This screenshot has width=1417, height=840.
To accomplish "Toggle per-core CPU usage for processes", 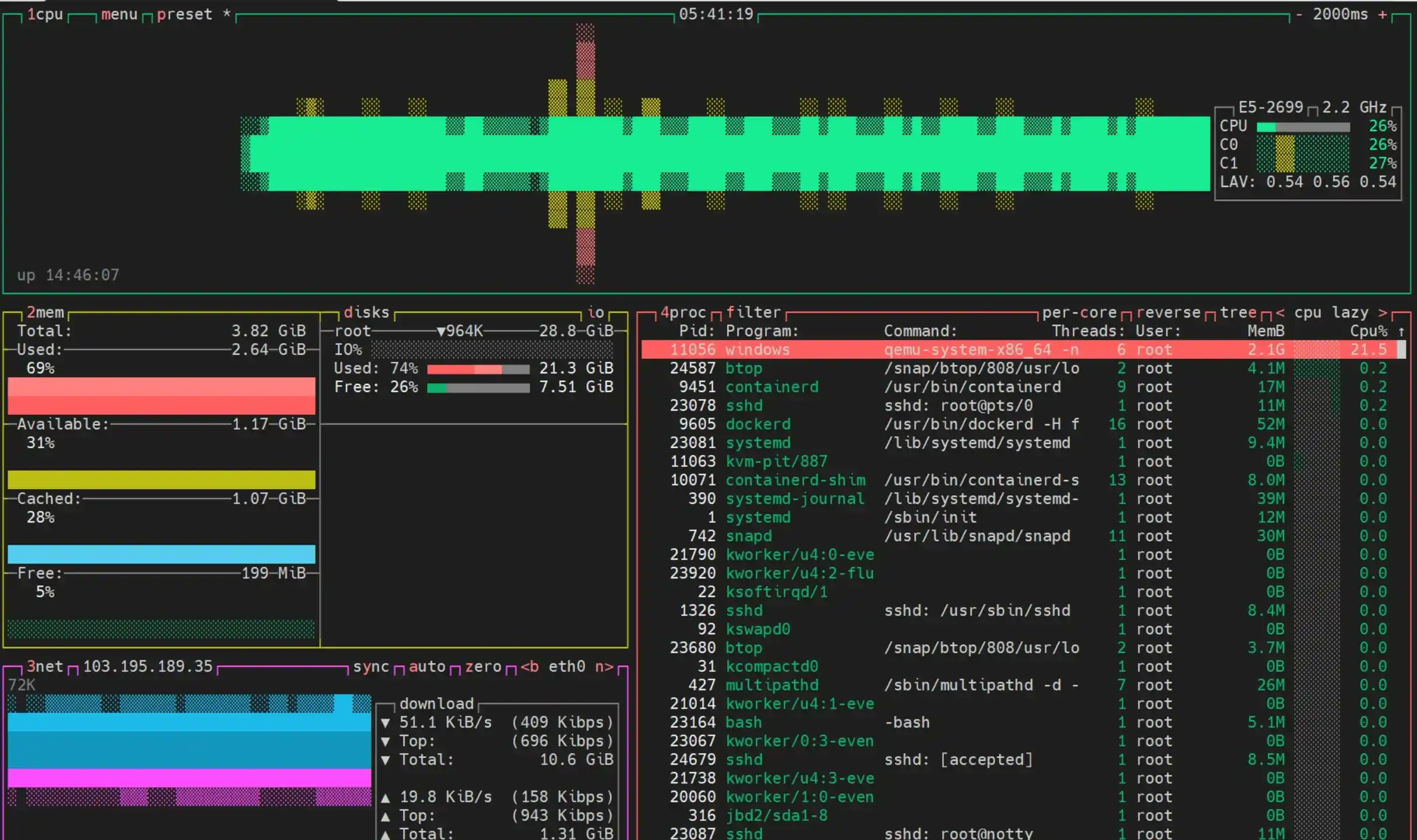I will [x=1079, y=312].
